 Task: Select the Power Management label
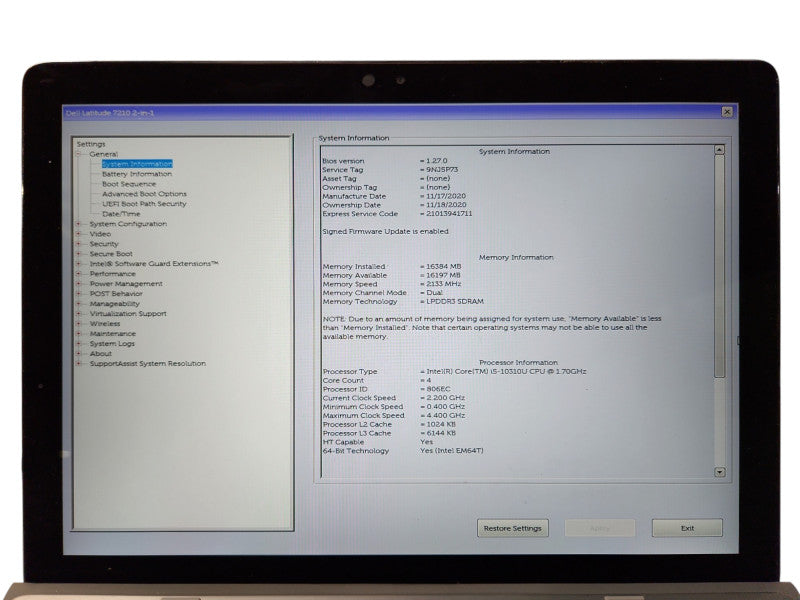click(126, 284)
